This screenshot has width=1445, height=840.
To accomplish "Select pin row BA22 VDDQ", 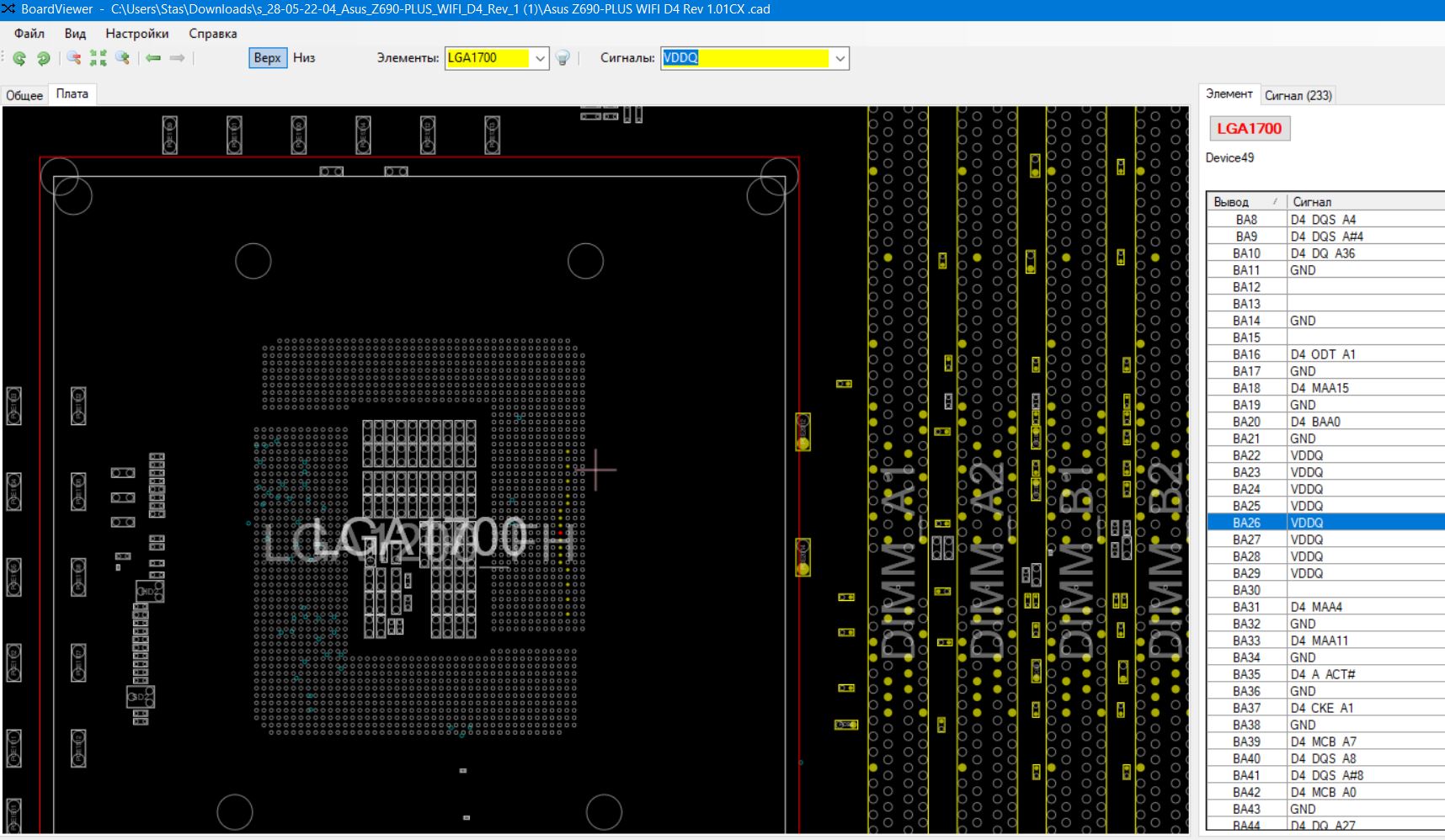I will [1326, 455].
